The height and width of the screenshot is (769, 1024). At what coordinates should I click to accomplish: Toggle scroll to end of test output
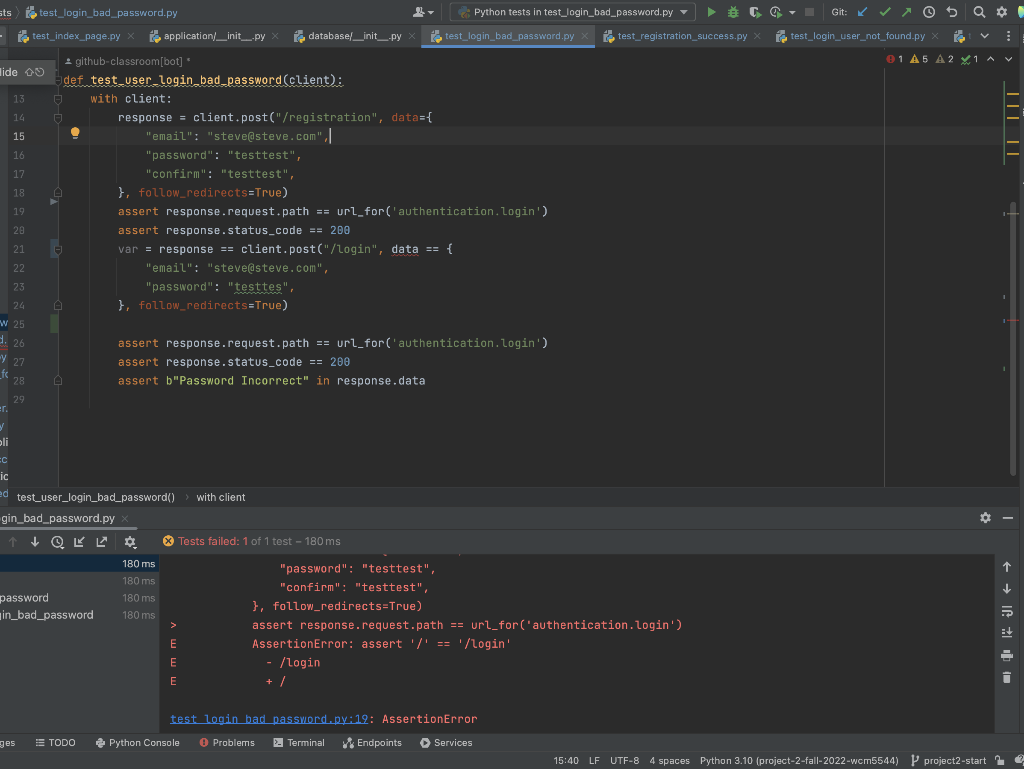click(x=1006, y=633)
